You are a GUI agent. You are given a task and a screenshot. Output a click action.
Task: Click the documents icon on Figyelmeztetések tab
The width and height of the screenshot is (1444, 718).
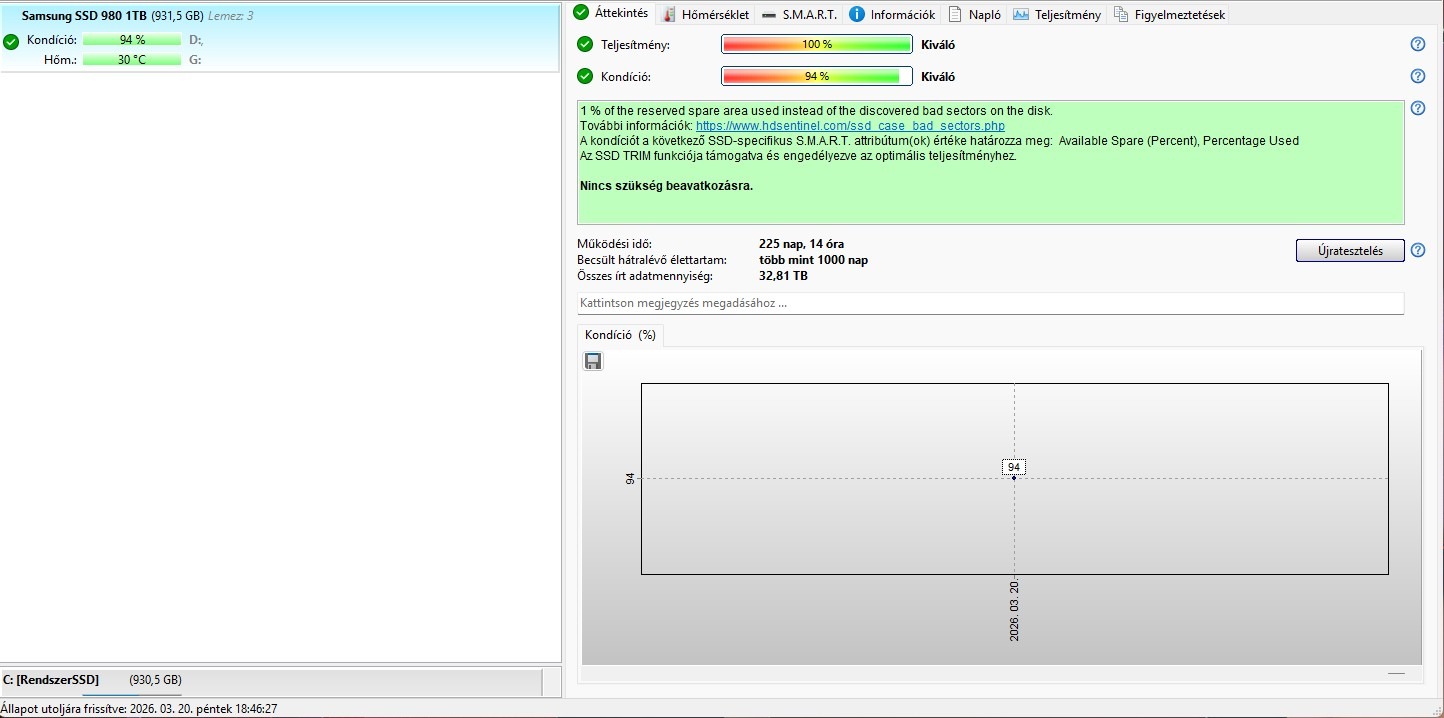[1121, 14]
